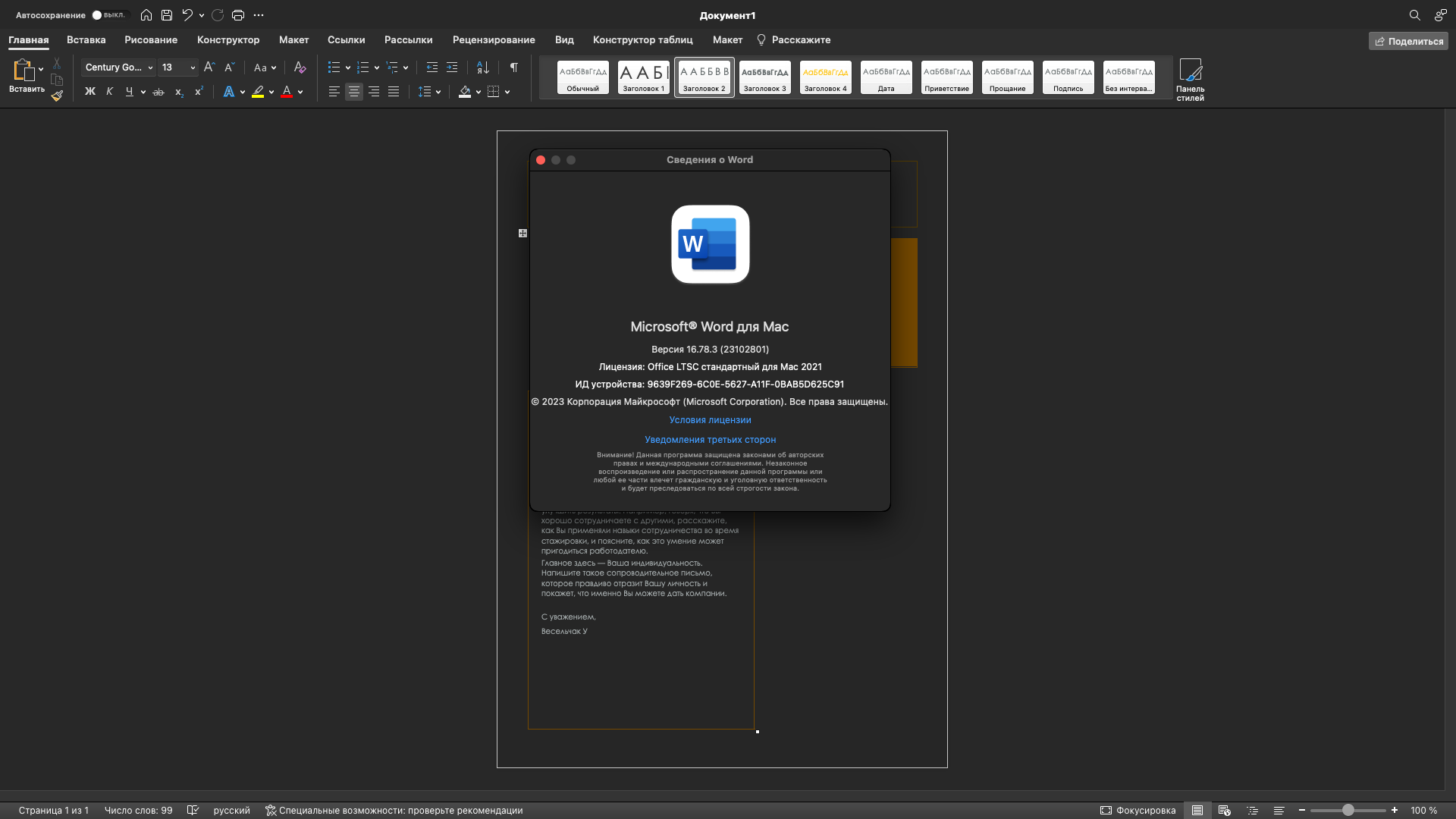Decrease paragraph indent

point(432,67)
